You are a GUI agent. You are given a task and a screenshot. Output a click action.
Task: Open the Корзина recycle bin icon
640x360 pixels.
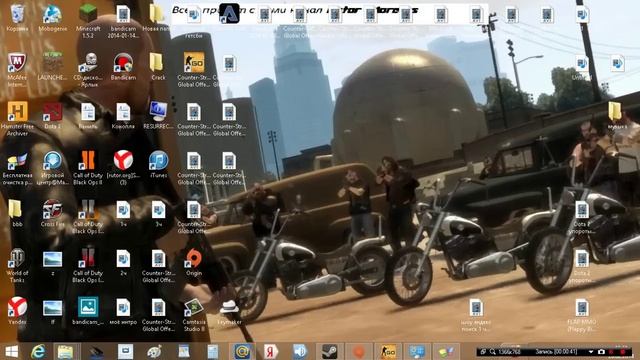18,19
